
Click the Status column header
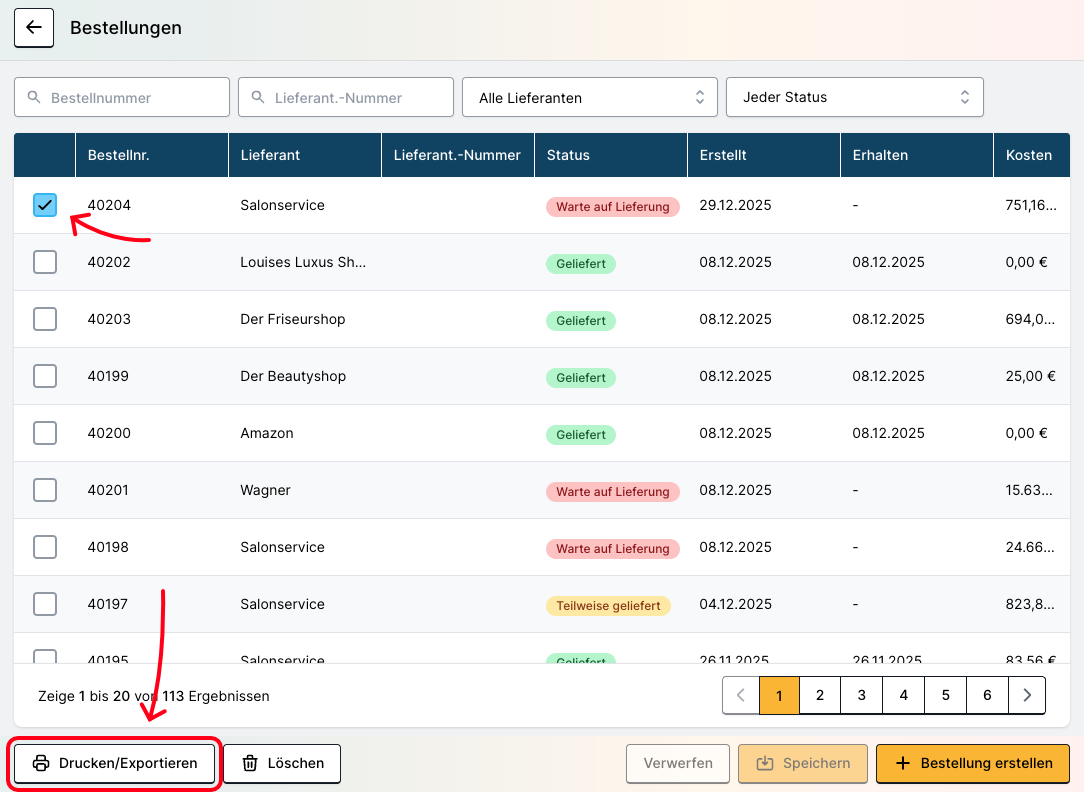(x=567, y=155)
